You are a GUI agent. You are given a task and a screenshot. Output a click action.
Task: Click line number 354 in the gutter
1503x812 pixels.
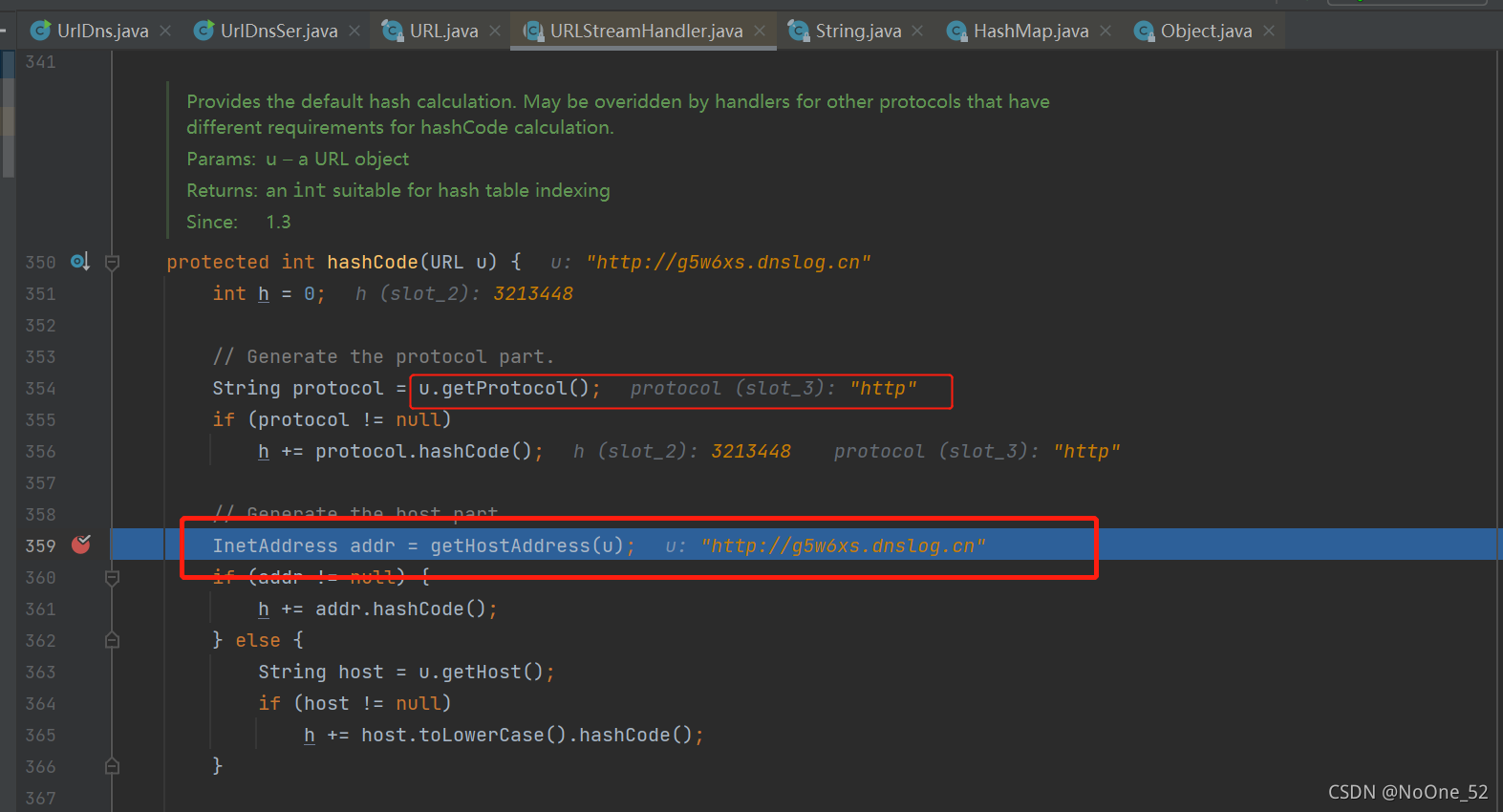point(41,388)
